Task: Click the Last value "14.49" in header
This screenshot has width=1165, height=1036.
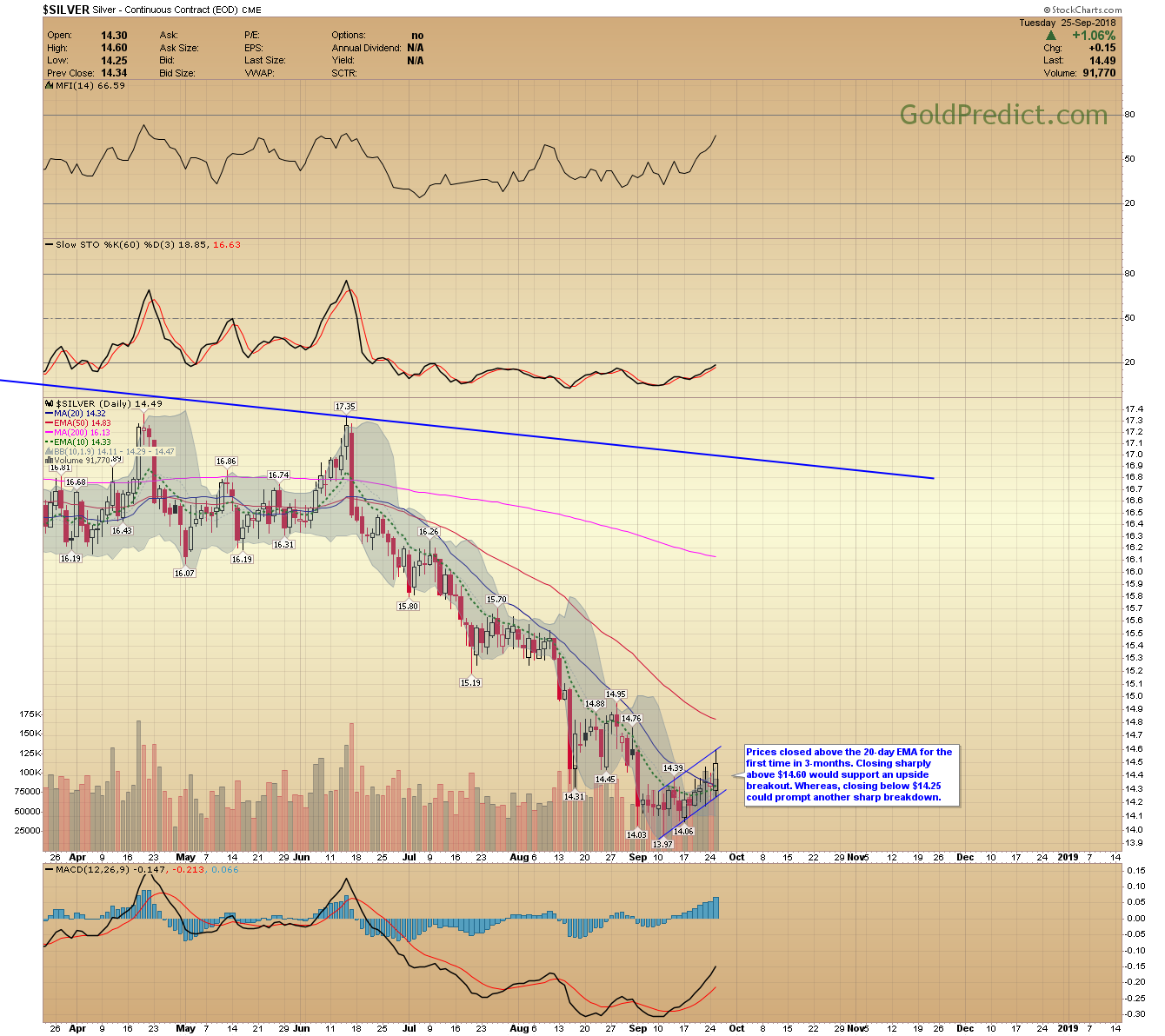Action: click(x=1104, y=61)
